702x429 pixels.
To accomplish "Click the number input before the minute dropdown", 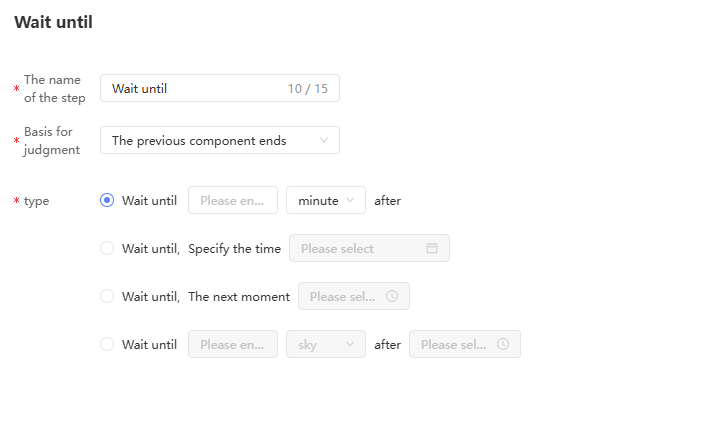I will pyautogui.click(x=233, y=200).
